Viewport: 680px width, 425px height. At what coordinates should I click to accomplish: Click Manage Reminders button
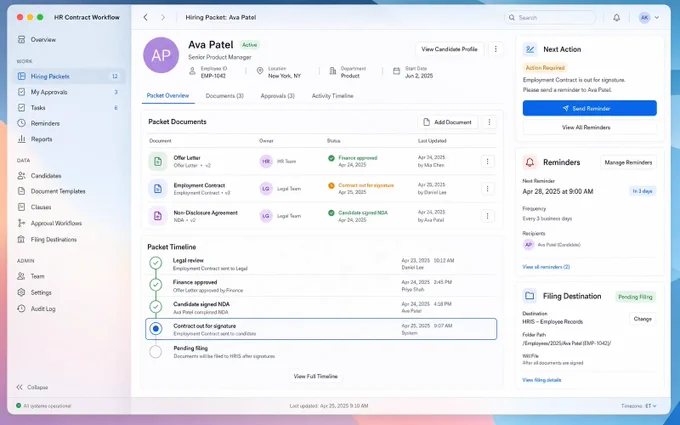point(628,163)
